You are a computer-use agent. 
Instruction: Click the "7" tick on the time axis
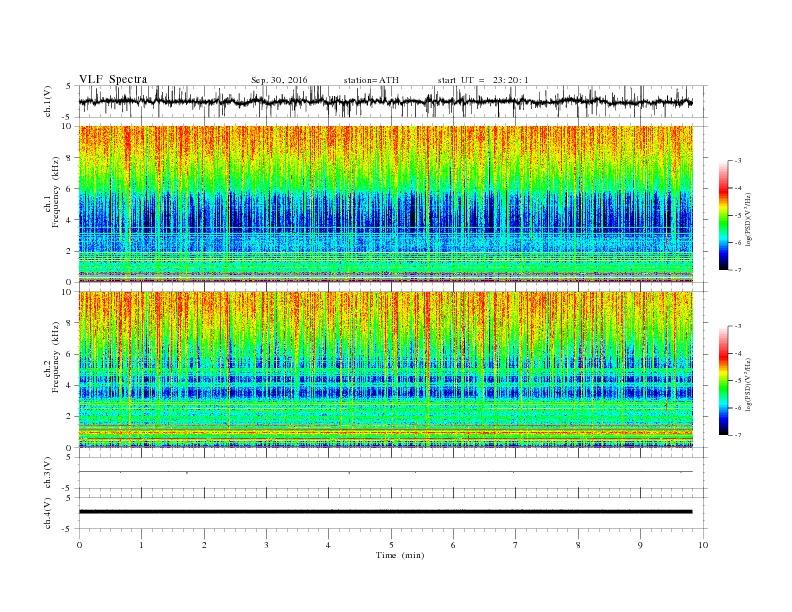(x=516, y=545)
